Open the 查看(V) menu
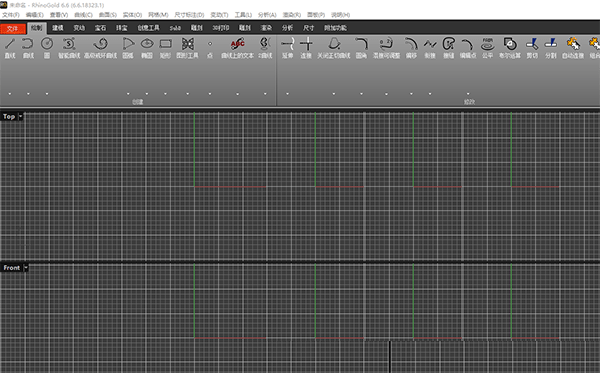Screen dimensions: 600x373 [59, 15]
